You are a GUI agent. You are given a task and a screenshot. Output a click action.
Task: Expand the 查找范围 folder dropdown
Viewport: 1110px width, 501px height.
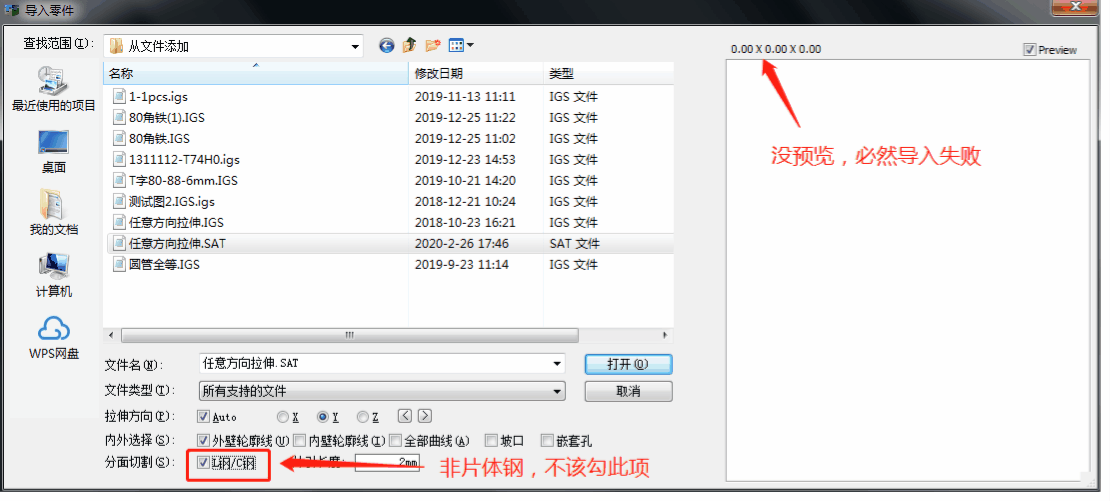tap(356, 46)
